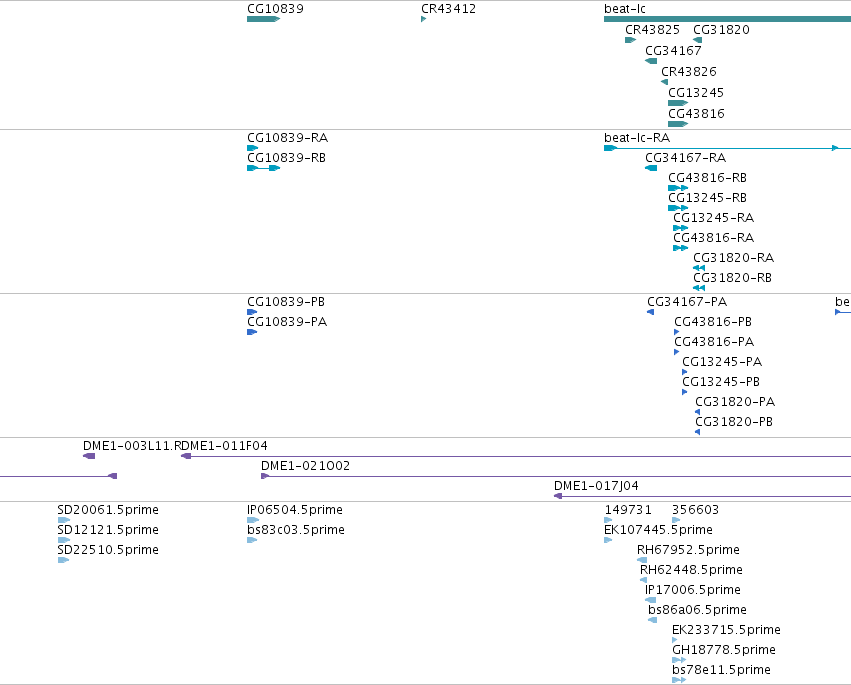This screenshot has width=851, height=685.
Task: Click the beat-Ic-RA transcript label
Action: pyautogui.click(x=637, y=138)
